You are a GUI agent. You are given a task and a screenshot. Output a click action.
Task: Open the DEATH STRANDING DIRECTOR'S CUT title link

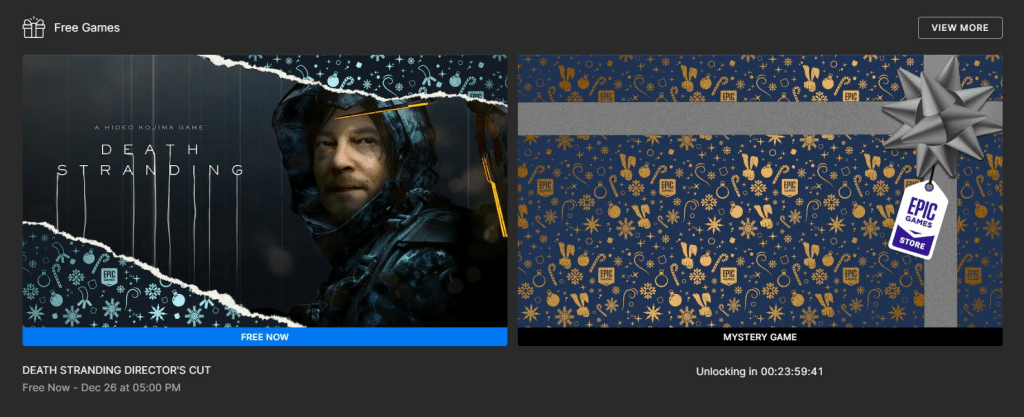116,370
